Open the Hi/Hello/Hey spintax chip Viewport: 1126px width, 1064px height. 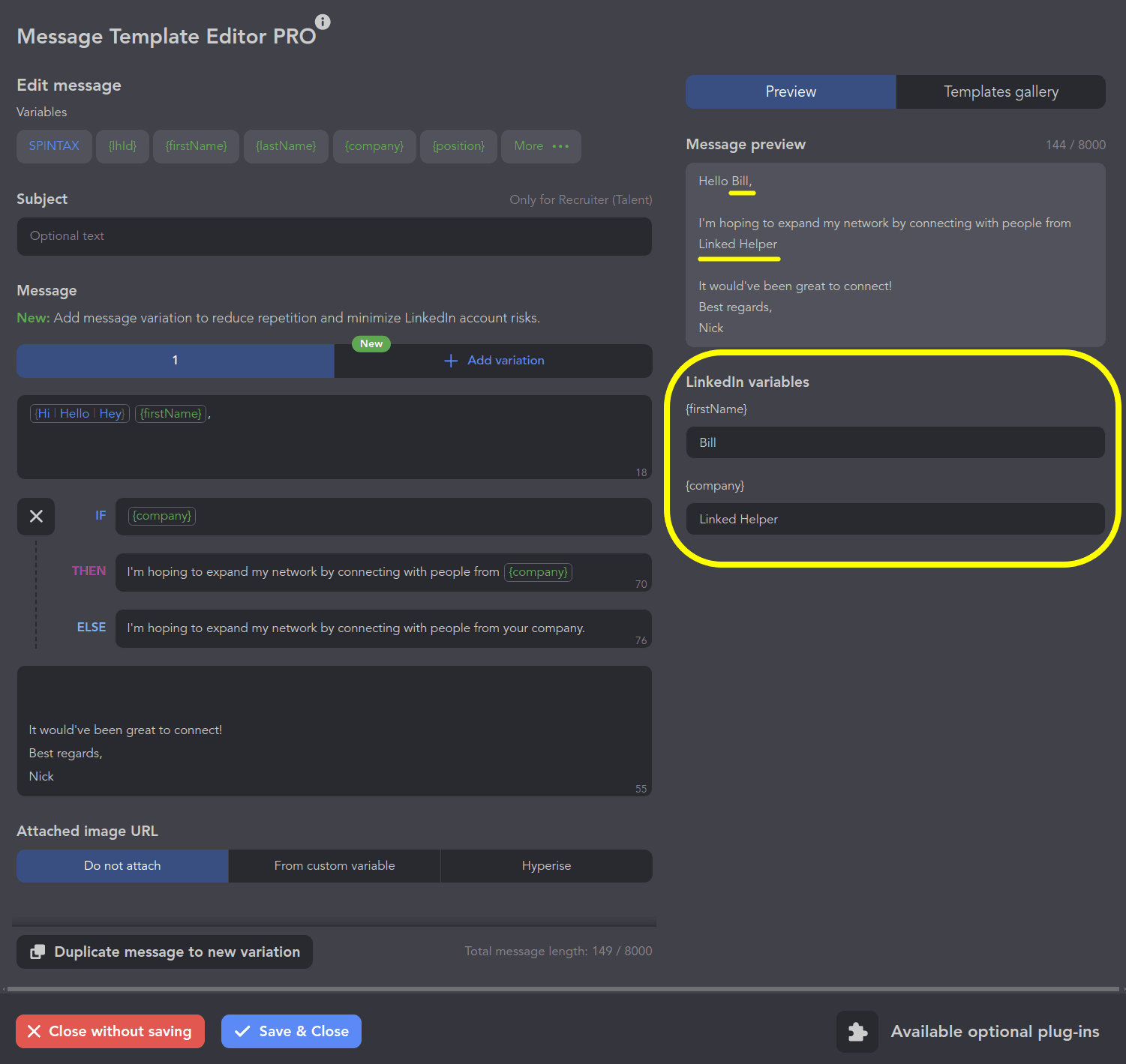80,414
